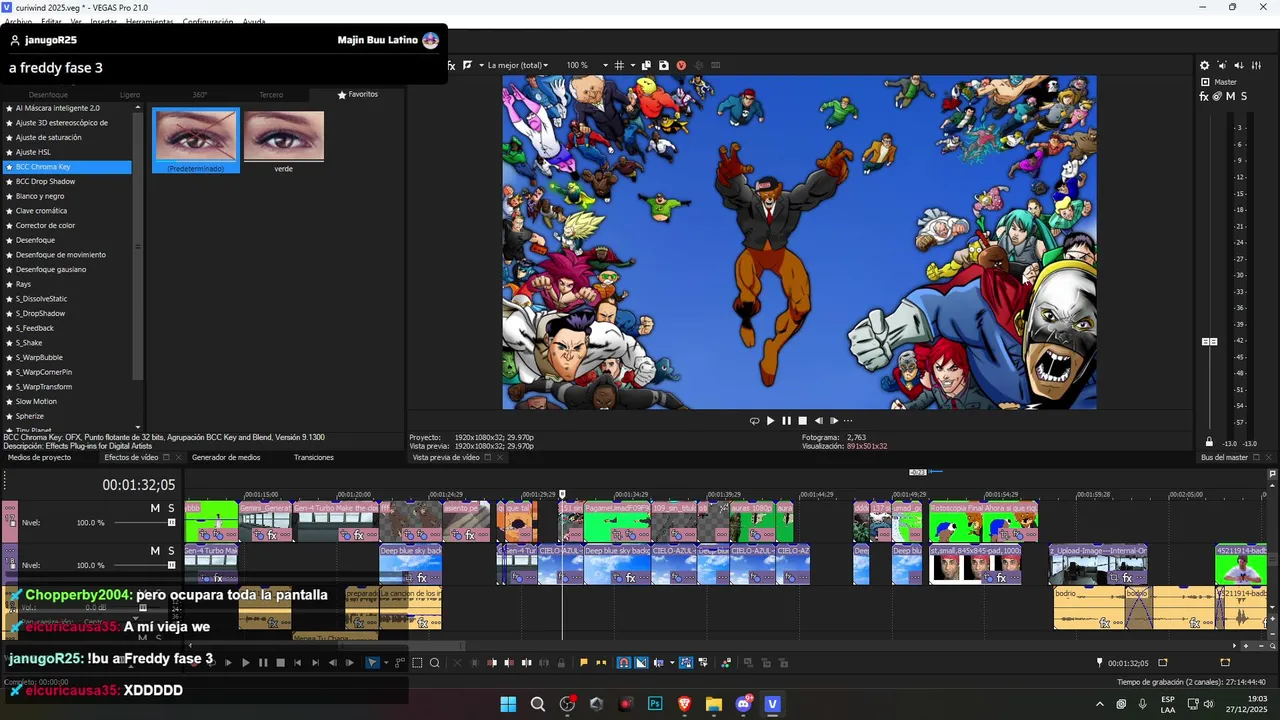Toggle the Master bus lock icon
This screenshot has width=1280, height=720.
pos(1209,443)
